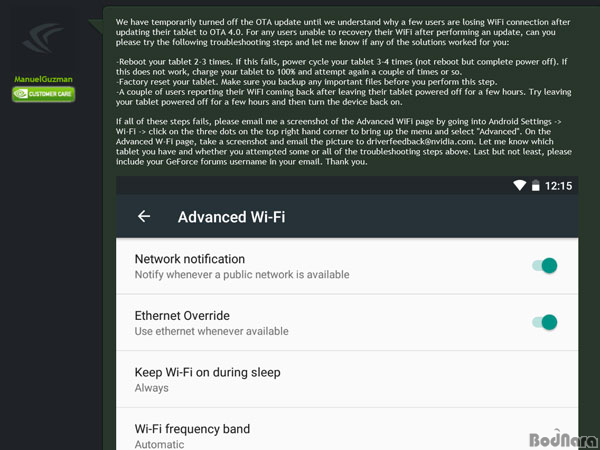Select the Always value under sleep setting
This screenshot has width=600, height=450.
pyautogui.click(x=152, y=388)
